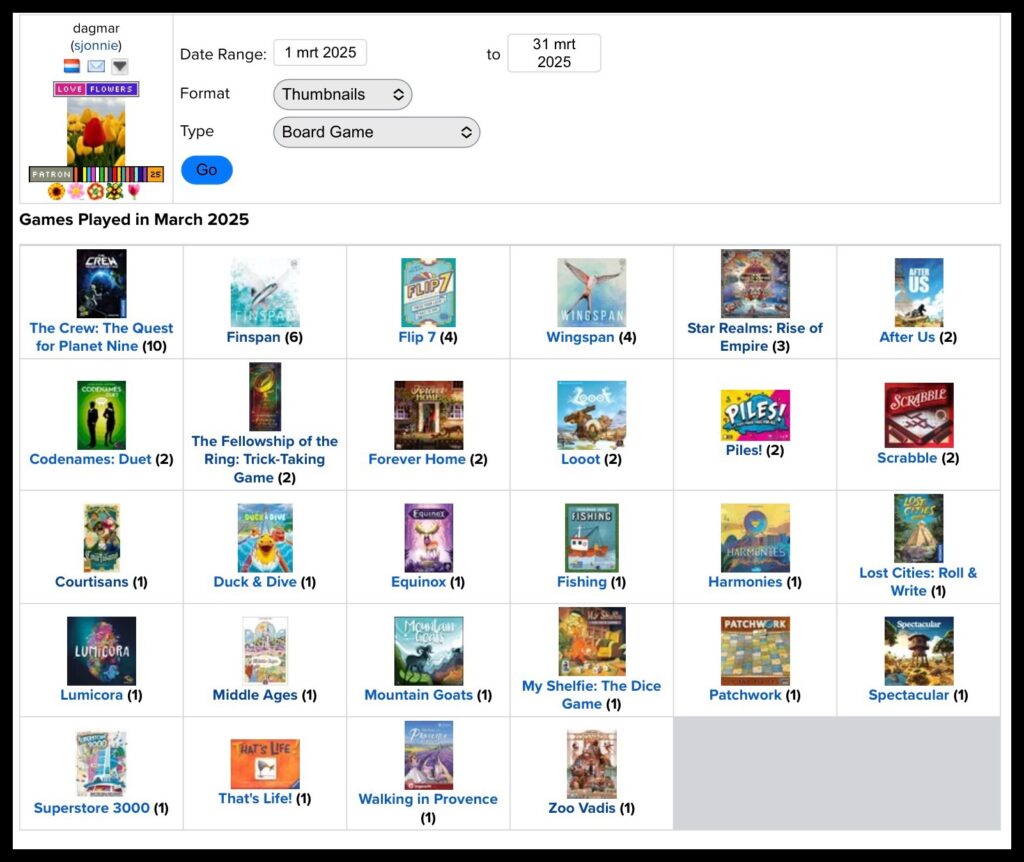Open Lost Cities: Roll & Write link
1024x862 pixels.
(x=918, y=582)
